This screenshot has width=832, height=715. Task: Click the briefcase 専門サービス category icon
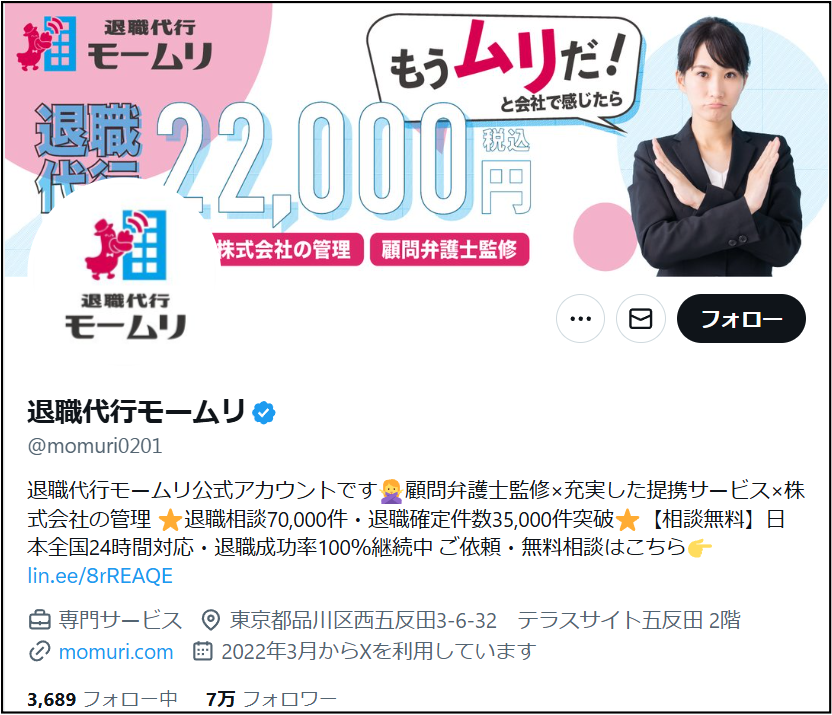click(x=39, y=620)
